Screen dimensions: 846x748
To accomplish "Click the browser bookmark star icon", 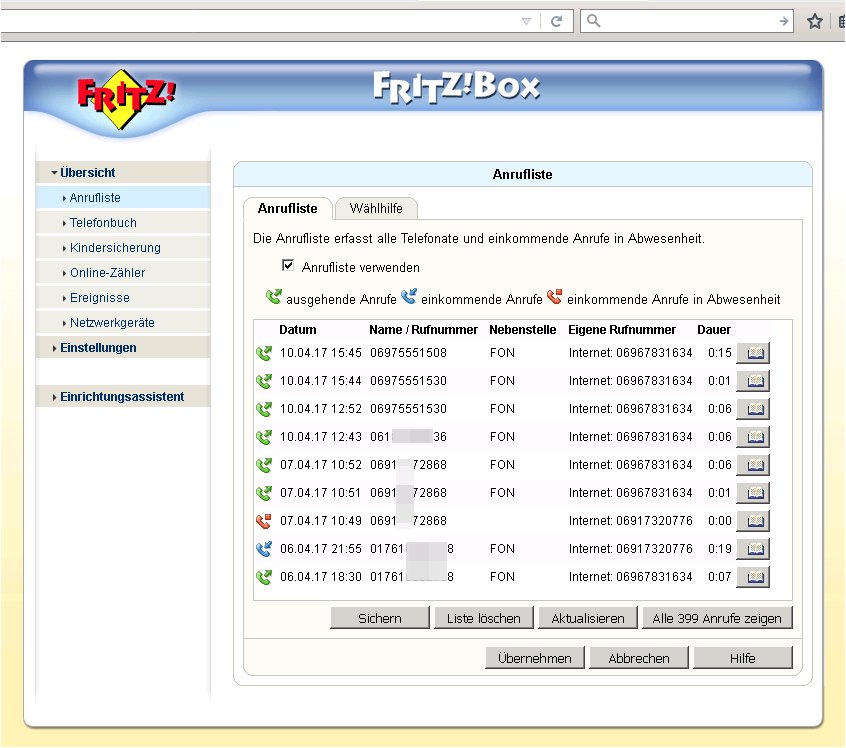I will tap(815, 22).
